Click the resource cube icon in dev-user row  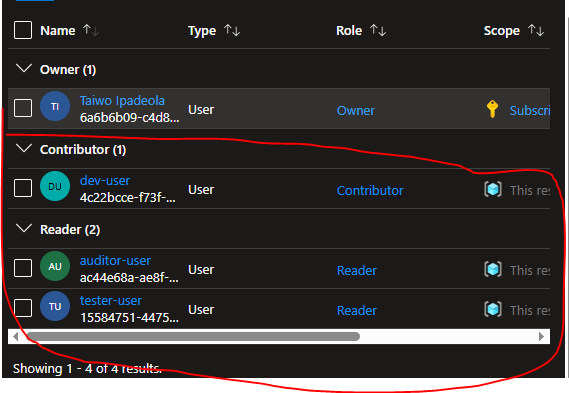[x=493, y=189]
